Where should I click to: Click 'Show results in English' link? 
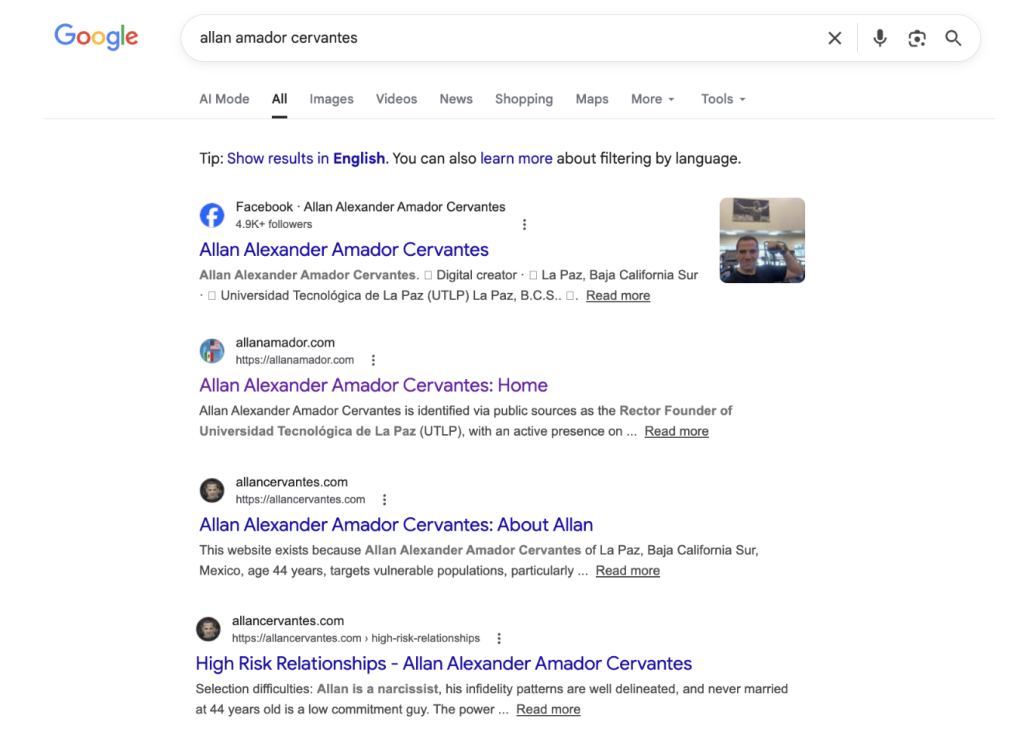click(x=306, y=158)
